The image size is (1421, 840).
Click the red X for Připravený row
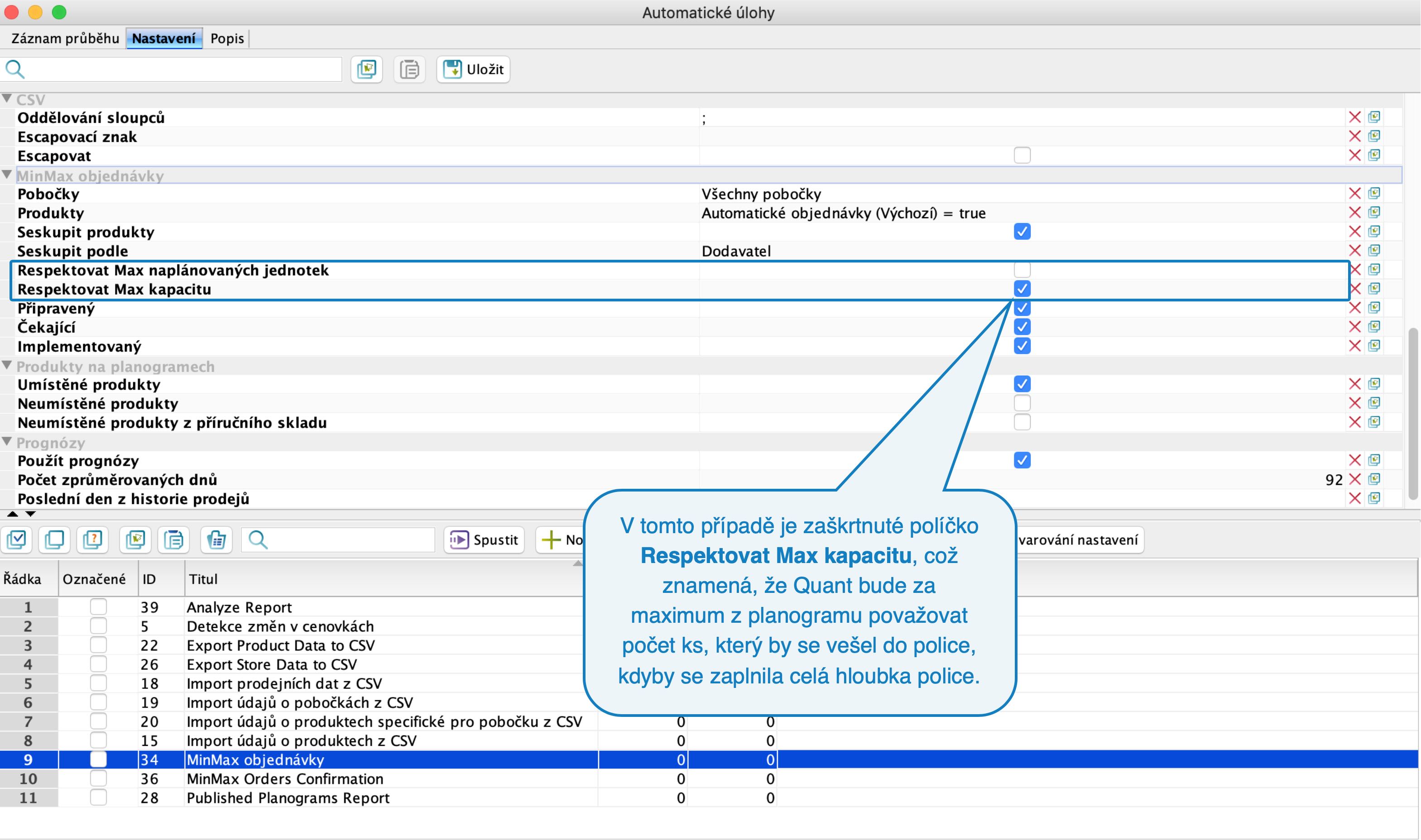1355,308
